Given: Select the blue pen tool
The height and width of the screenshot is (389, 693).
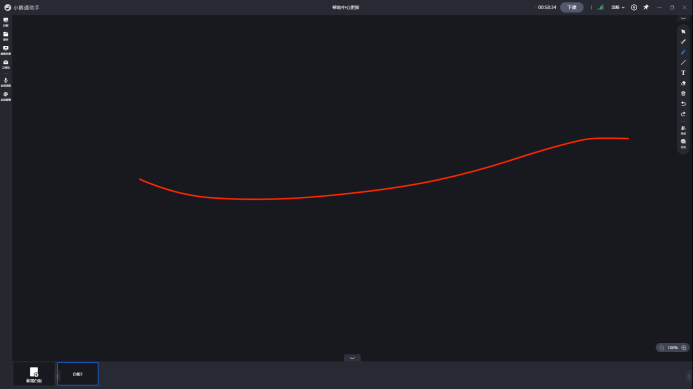Looking at the screenshot, I should 683,52.
